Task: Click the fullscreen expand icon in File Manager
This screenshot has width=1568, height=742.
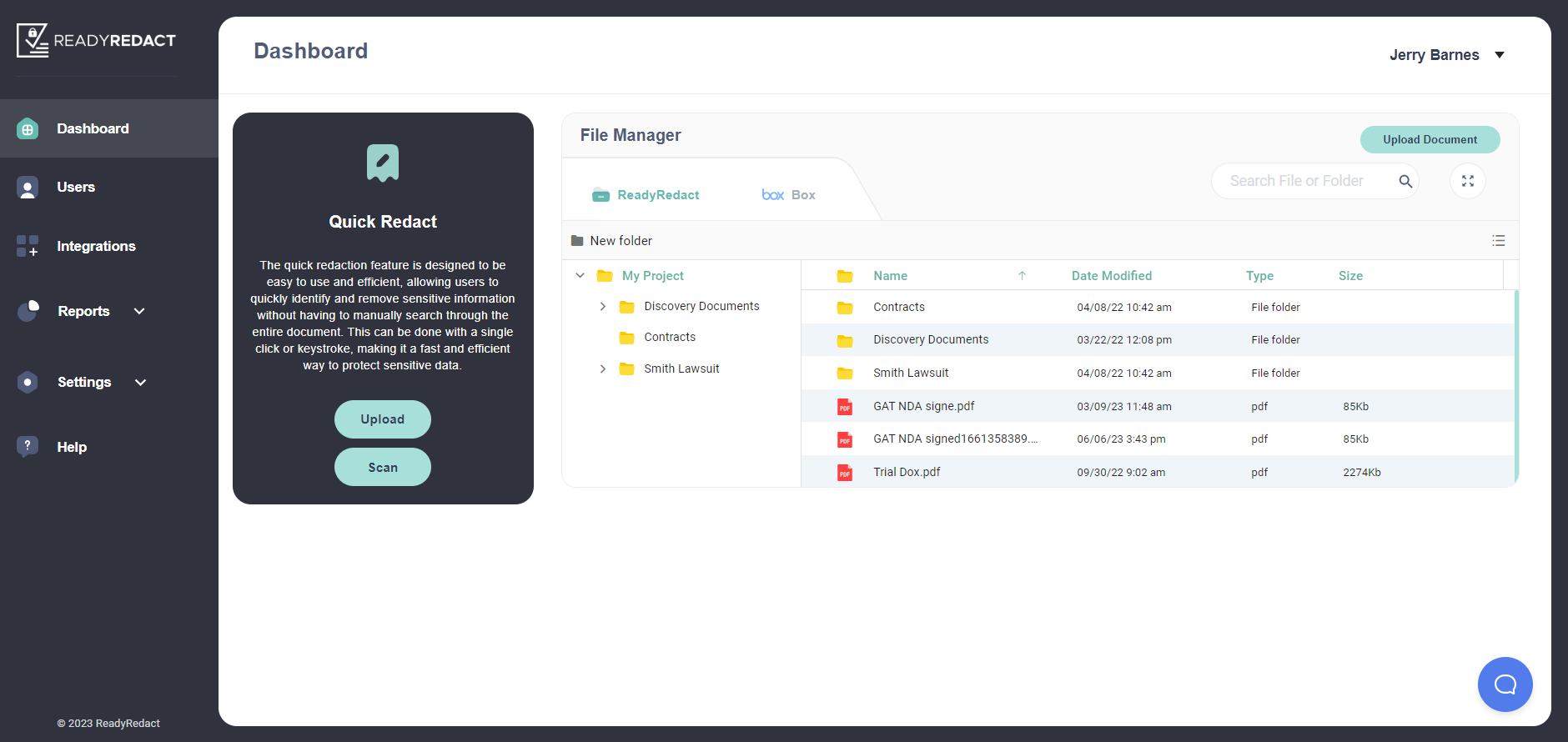Action: click(1468, 181)
